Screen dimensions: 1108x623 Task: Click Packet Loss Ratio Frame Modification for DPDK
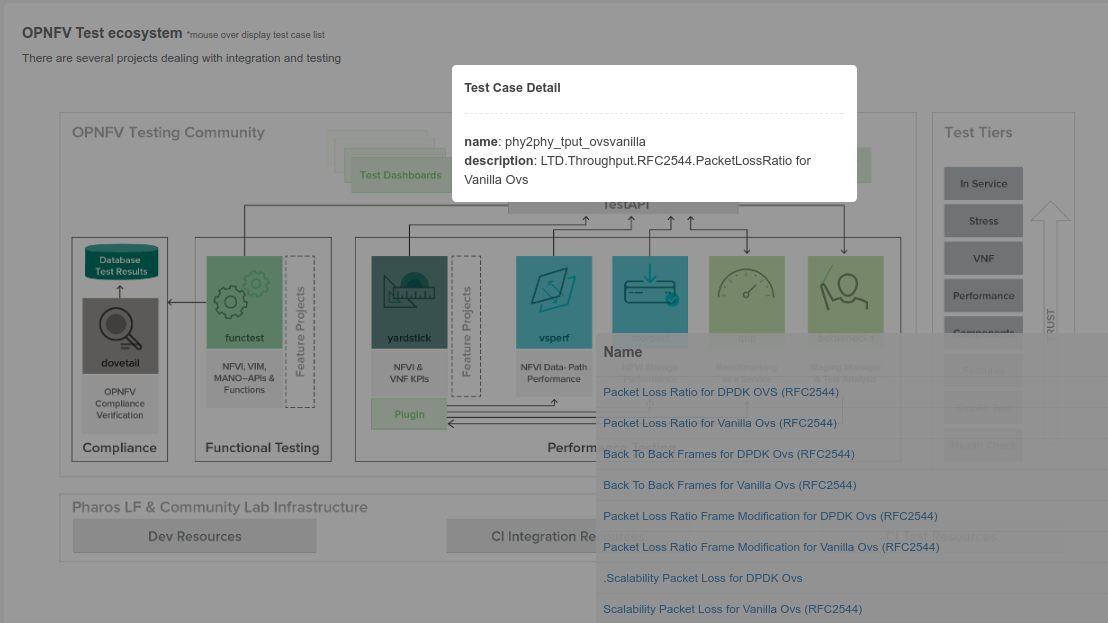tap(770, 516)
